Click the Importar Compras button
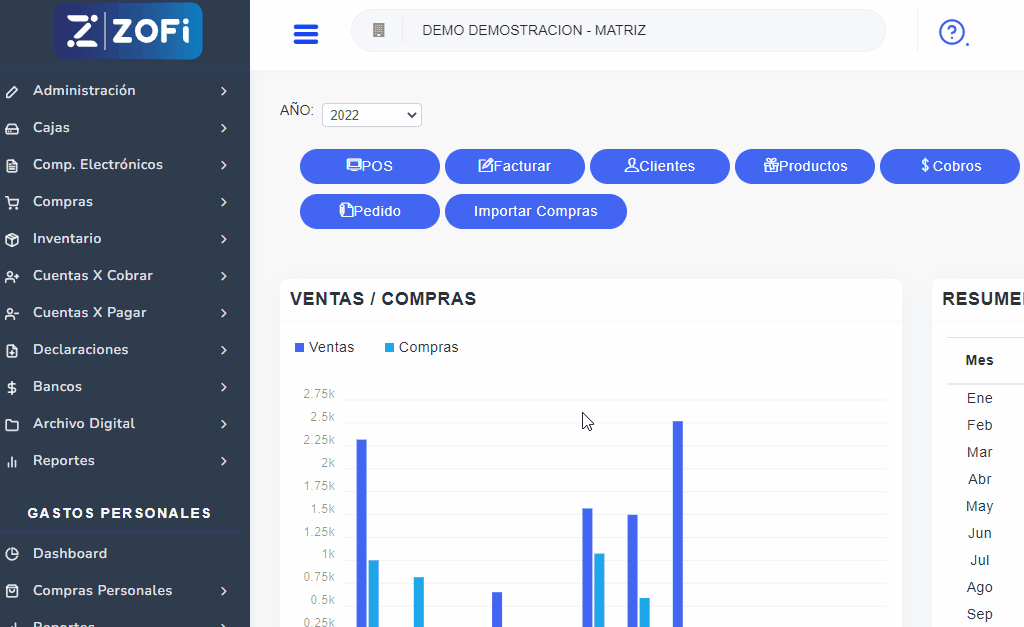Screen dimensions: 1024x627 pos(535,212)
